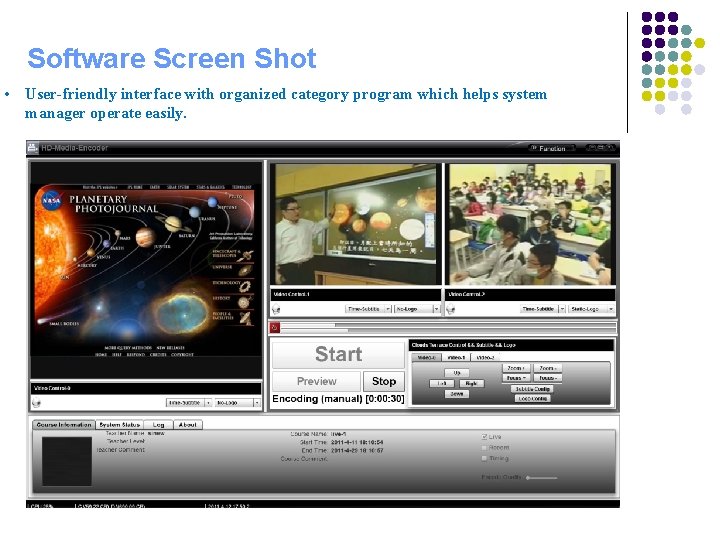This screenshot has height=540, width=720.
Task: Click the Focus - button
Action: [548, 378]
